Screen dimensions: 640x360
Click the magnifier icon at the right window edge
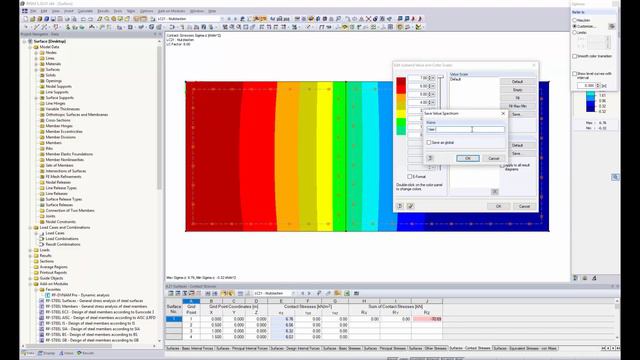click(x=615, y=177)
